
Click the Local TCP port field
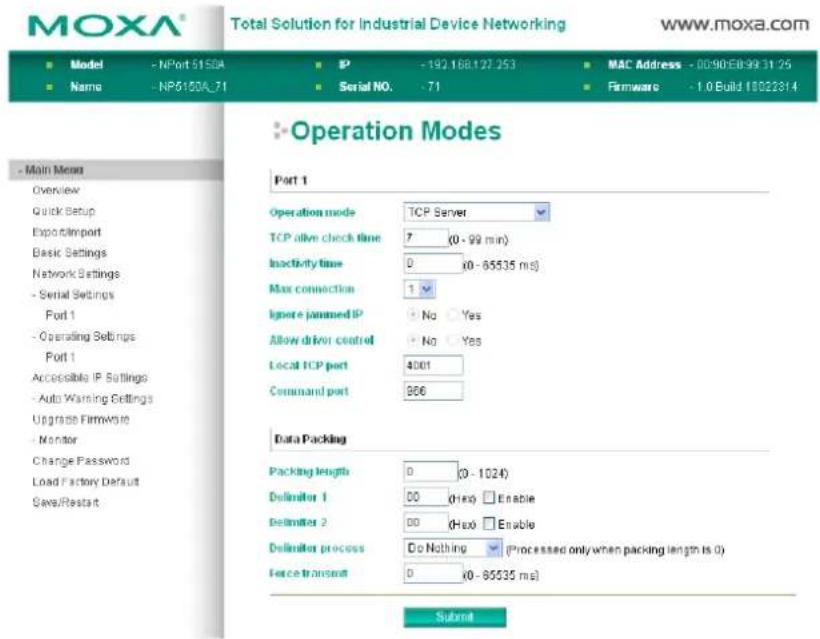click(x=433, y=365)
